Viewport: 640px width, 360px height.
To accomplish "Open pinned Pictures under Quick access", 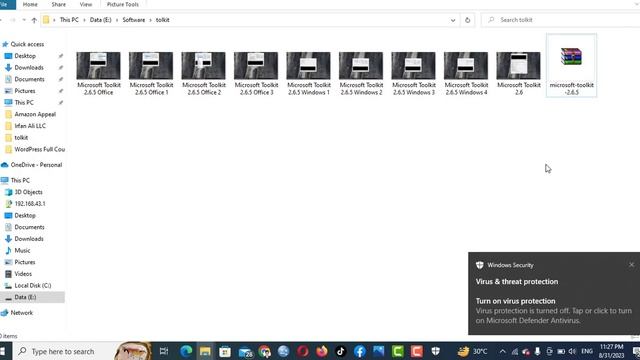I will 24,91.
